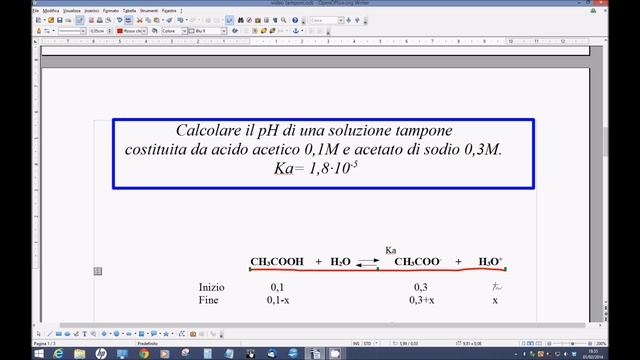Select the Line drawing tool
Screen dimensions: 640x360
pos(50,334)
